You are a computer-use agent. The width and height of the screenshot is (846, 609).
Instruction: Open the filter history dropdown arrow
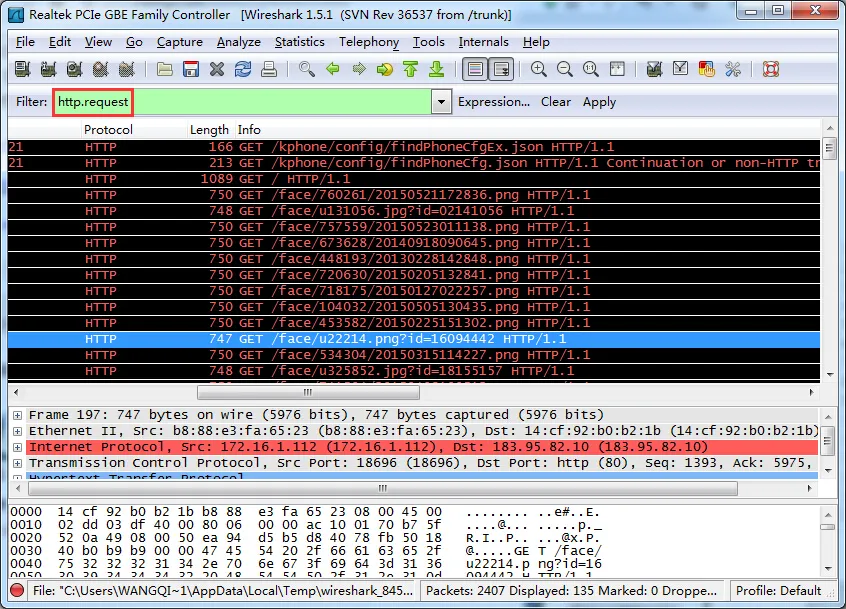(441, 102)
